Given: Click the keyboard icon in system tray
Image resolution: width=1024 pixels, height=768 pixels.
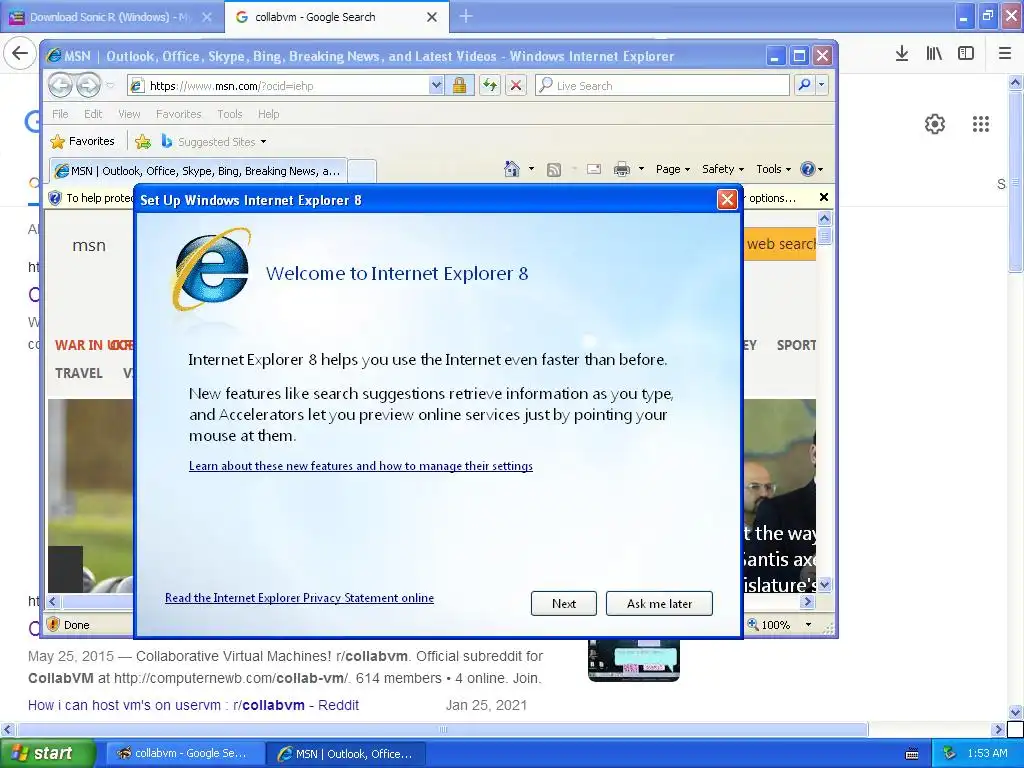Looking at the screenshot, I should point(912,754).
